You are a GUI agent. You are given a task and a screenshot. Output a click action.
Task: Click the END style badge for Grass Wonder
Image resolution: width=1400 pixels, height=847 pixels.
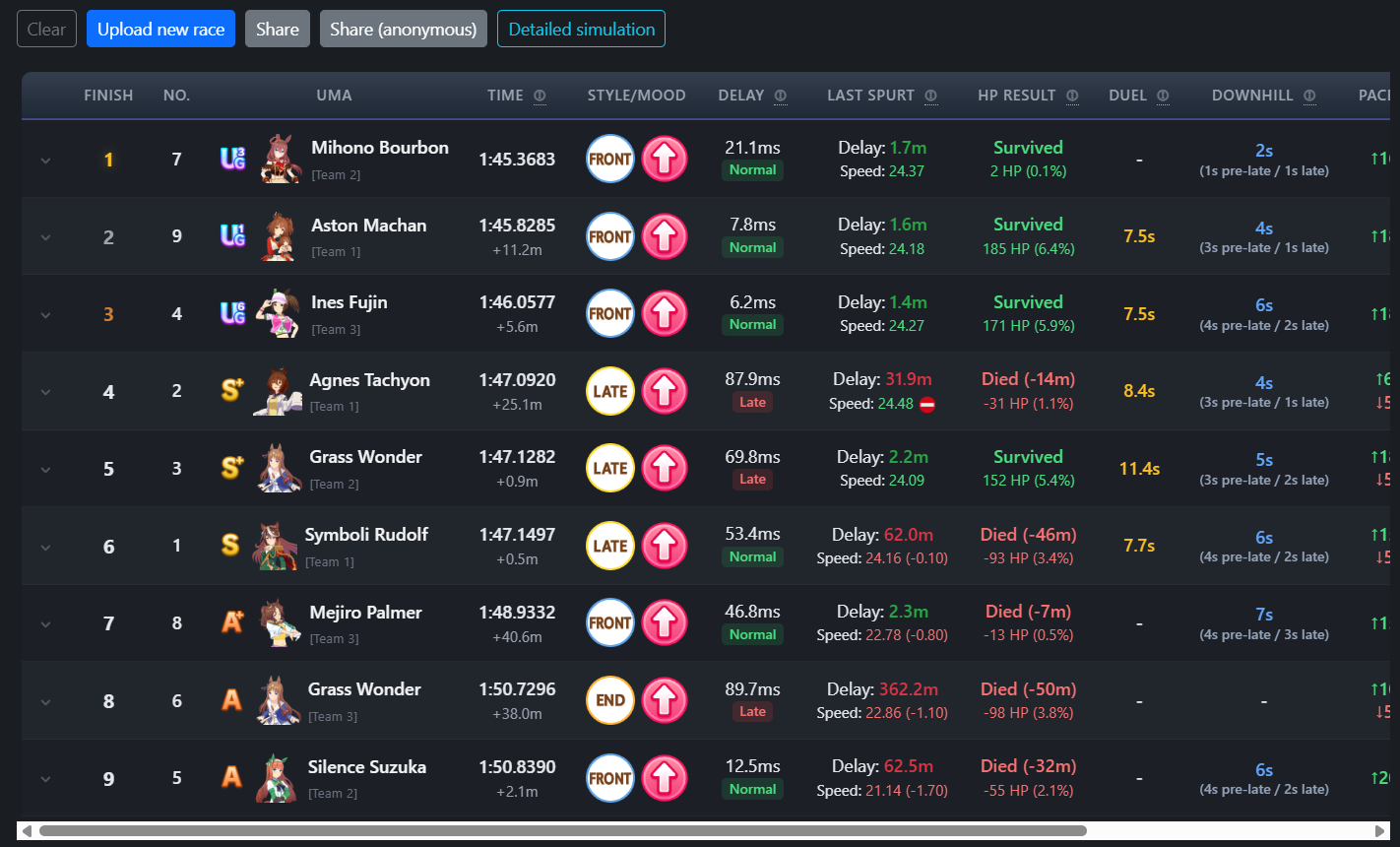click(610, 700)
